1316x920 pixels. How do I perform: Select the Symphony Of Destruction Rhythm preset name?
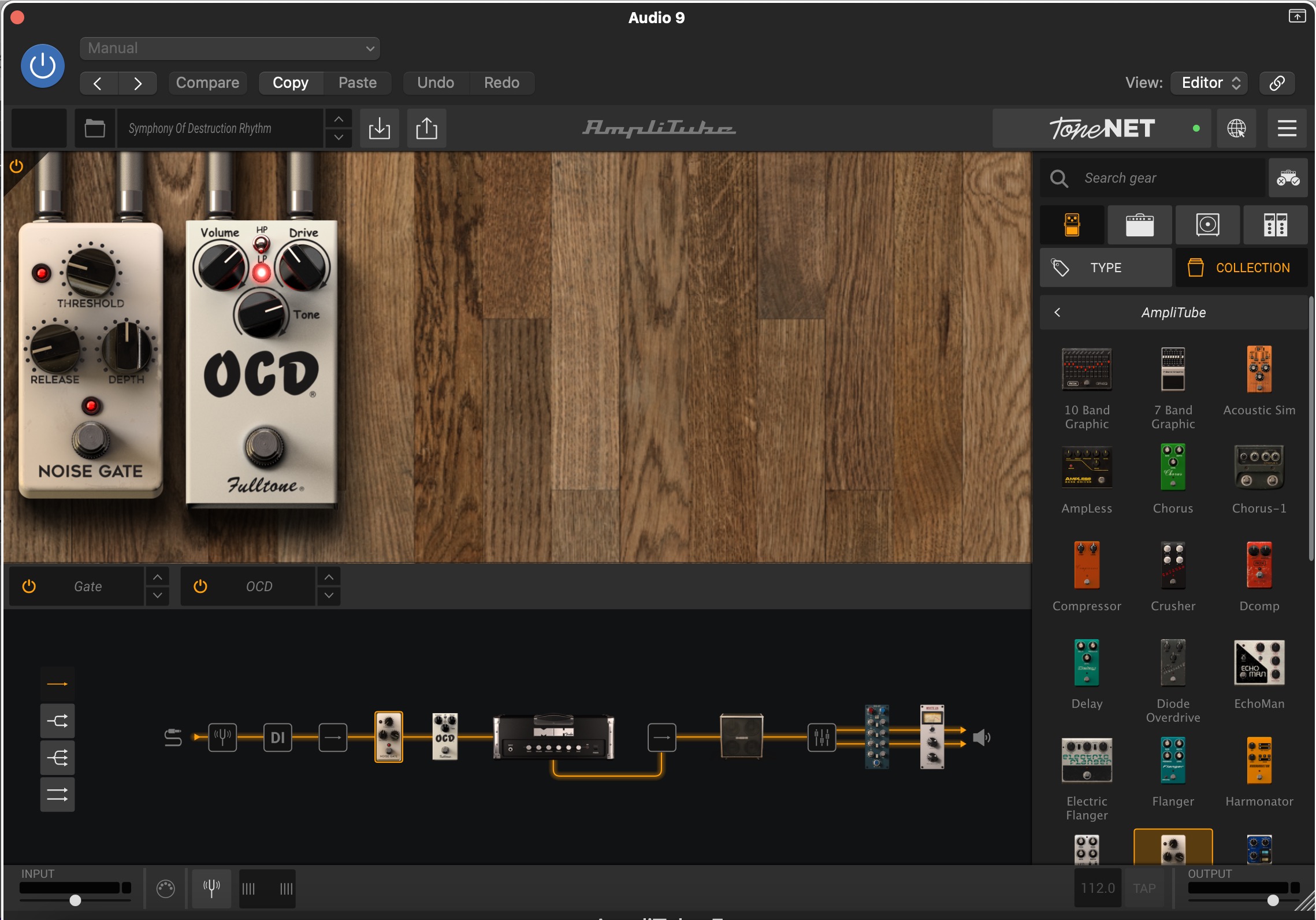220,128
